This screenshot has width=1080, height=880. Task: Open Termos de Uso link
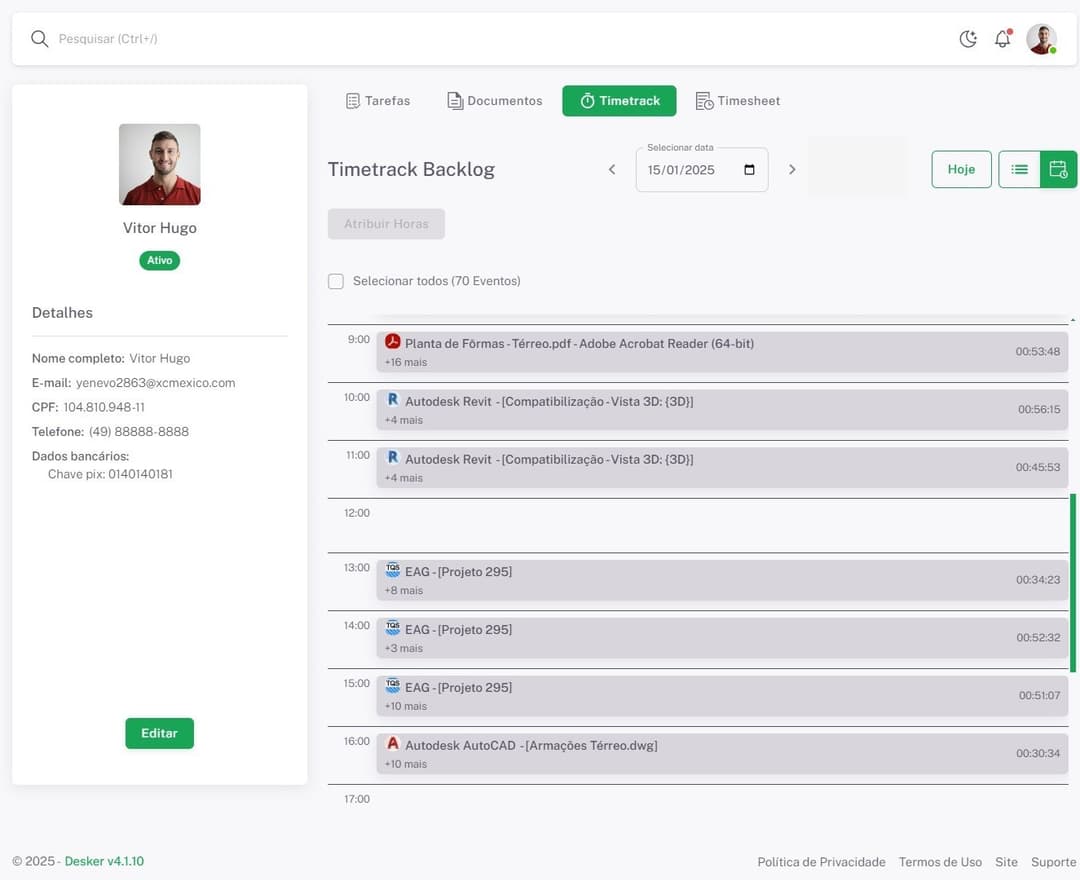(940, 863)
